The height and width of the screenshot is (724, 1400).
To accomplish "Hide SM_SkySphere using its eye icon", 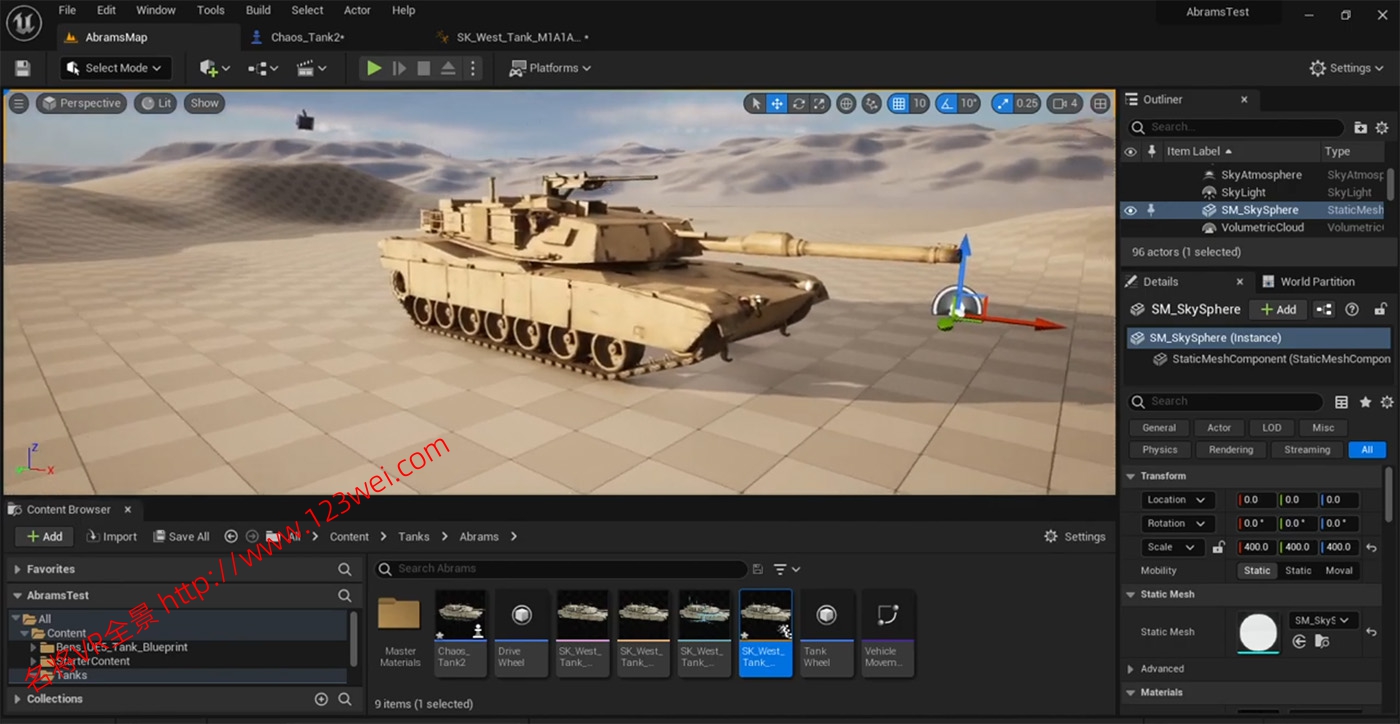I will 1130,210.
